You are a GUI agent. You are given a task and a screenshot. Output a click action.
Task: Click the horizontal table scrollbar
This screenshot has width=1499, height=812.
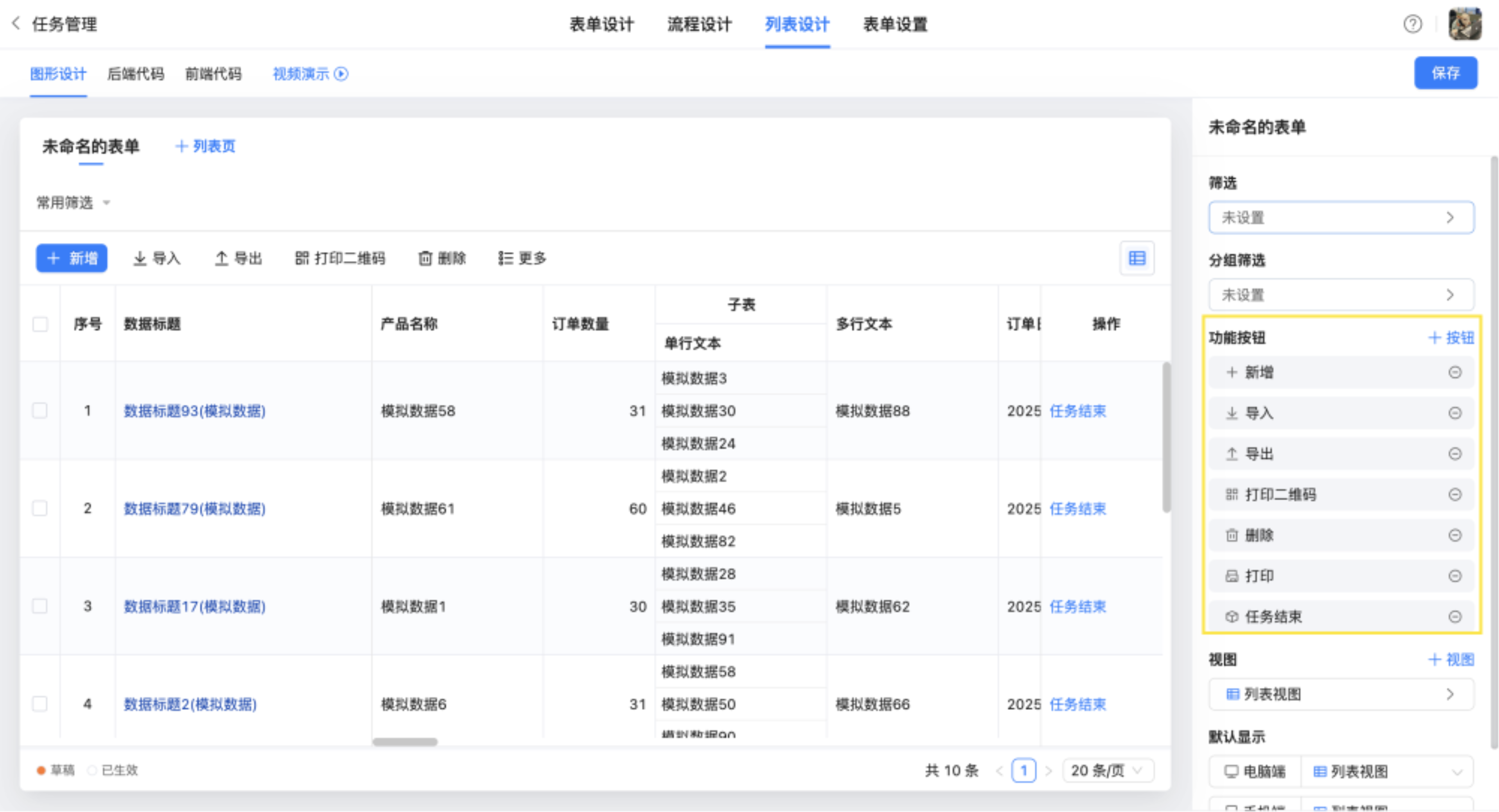[405, 742]
